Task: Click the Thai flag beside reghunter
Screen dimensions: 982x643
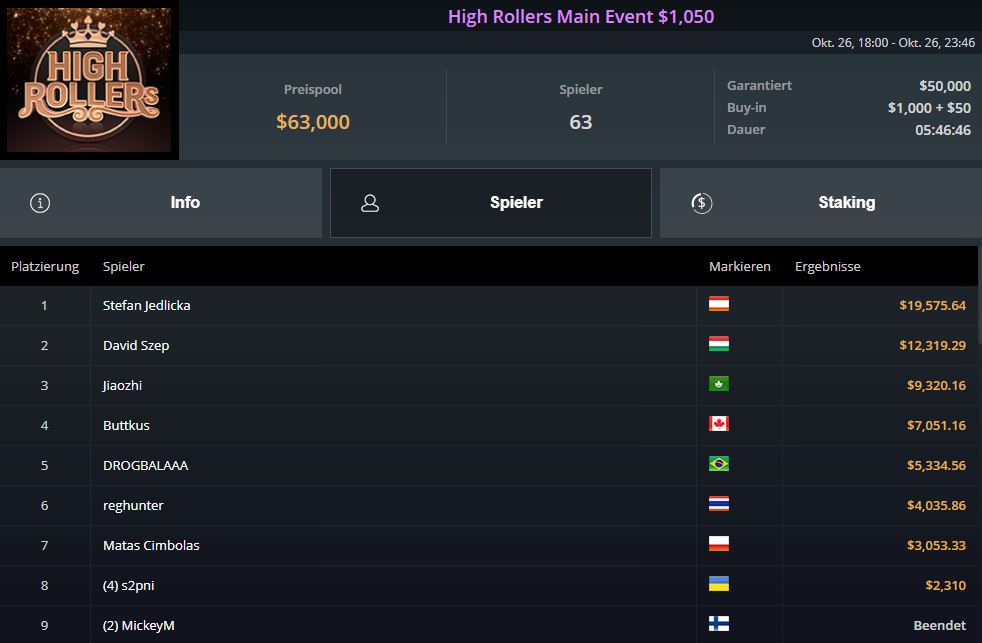Action: click(x=718, y=504)
